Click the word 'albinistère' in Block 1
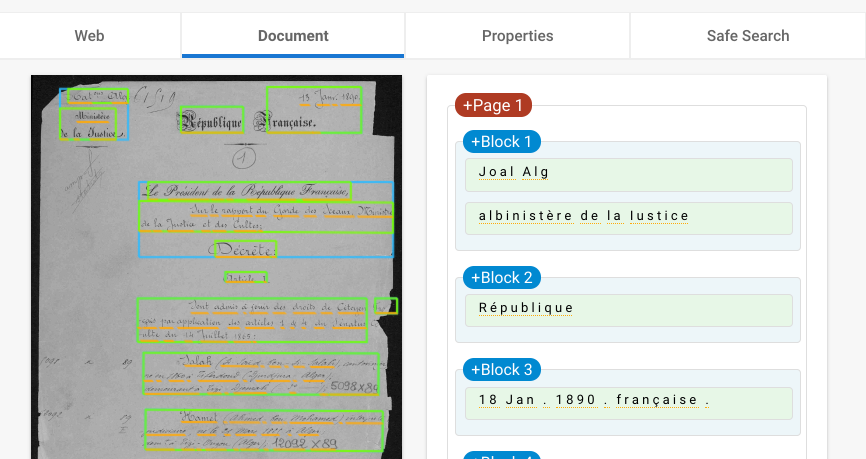Viewport: 866px width, 459px height. click(x=525, y=215)
